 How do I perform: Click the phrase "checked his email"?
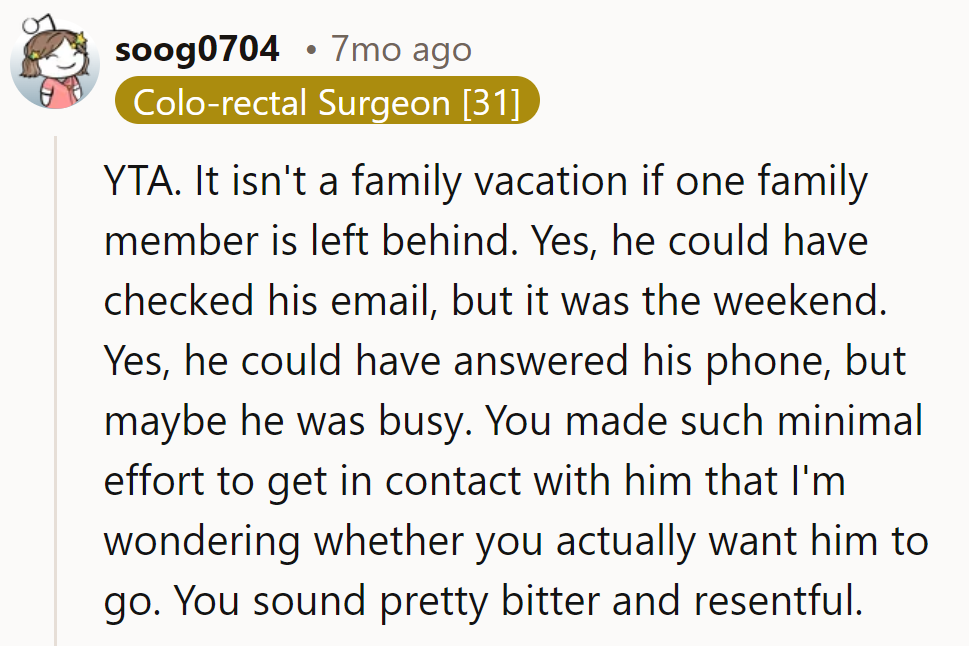pyautogui.click(x=275, y=302)
